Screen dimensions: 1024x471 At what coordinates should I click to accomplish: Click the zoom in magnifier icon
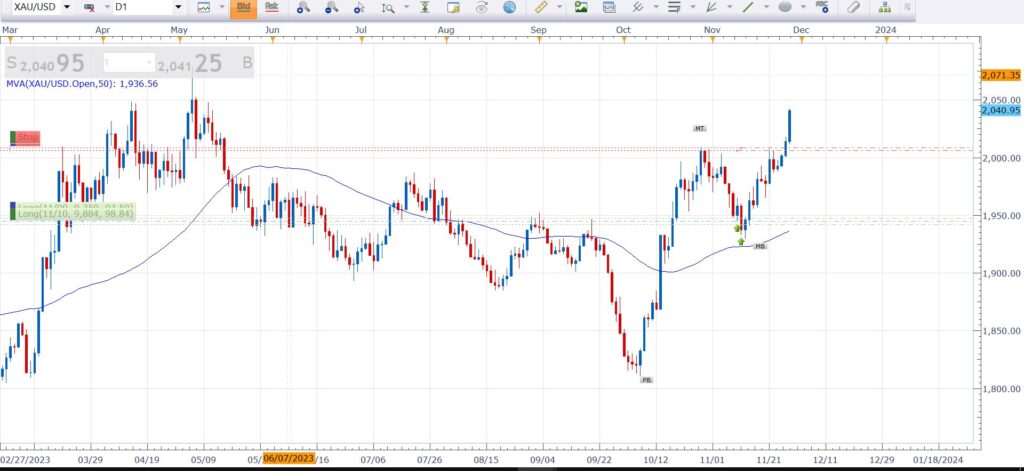[303, 7]
